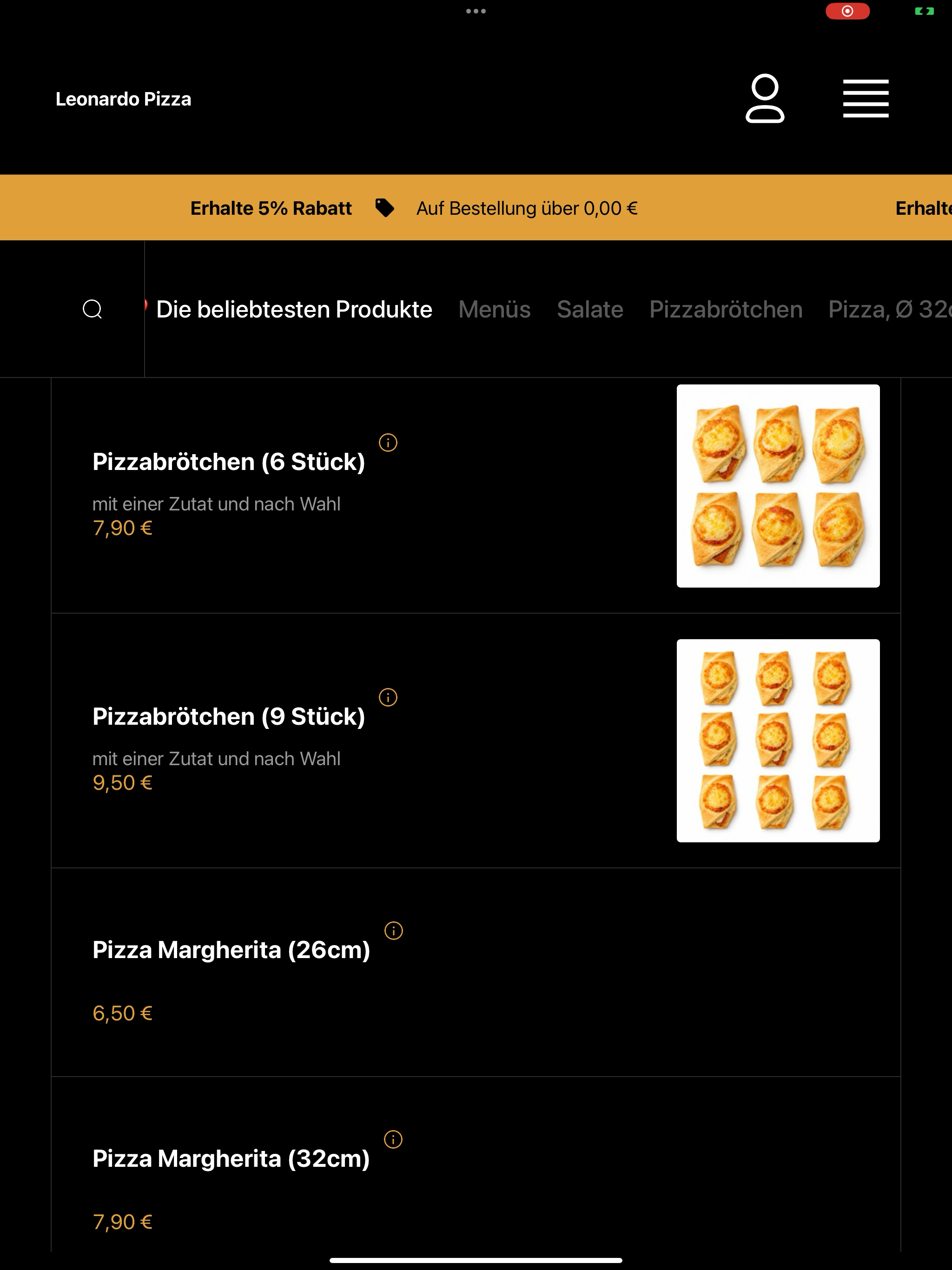Tap 7,90 € price of Pizzabrötchen (6 Stück)
Image resolution: width=952 pixels, height=1270 pixels.
pyautogui.click(x=122, y=528)
